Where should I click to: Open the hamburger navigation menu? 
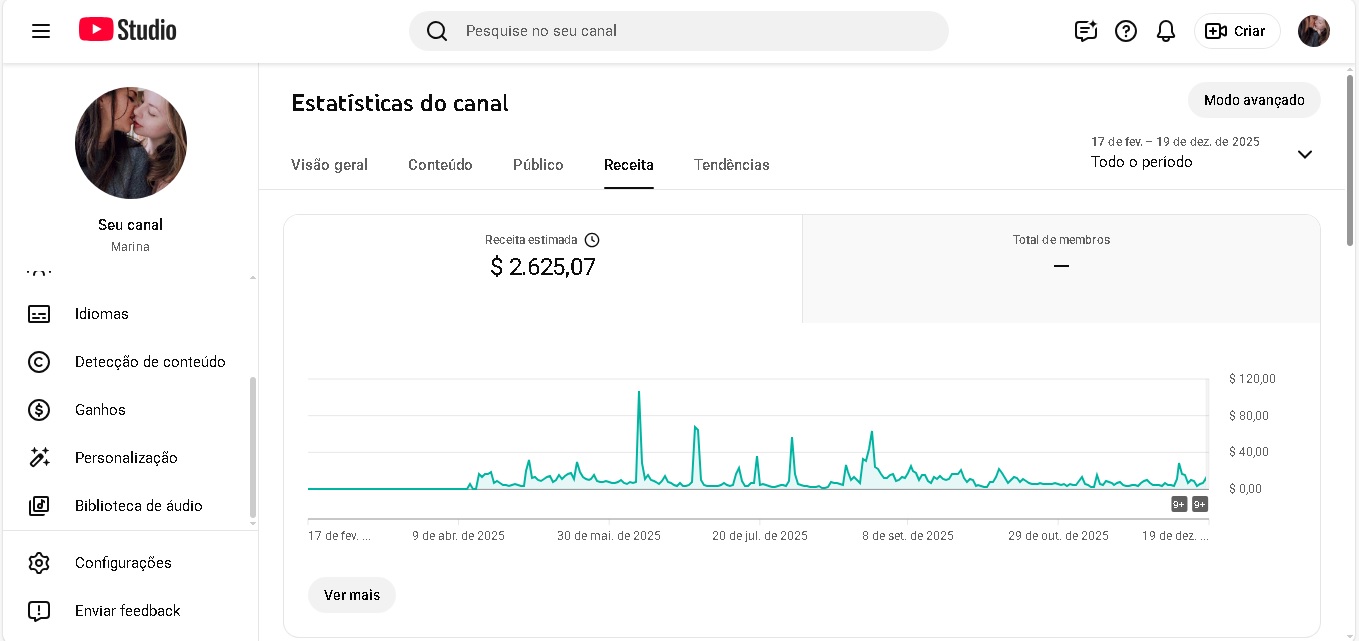41,31
